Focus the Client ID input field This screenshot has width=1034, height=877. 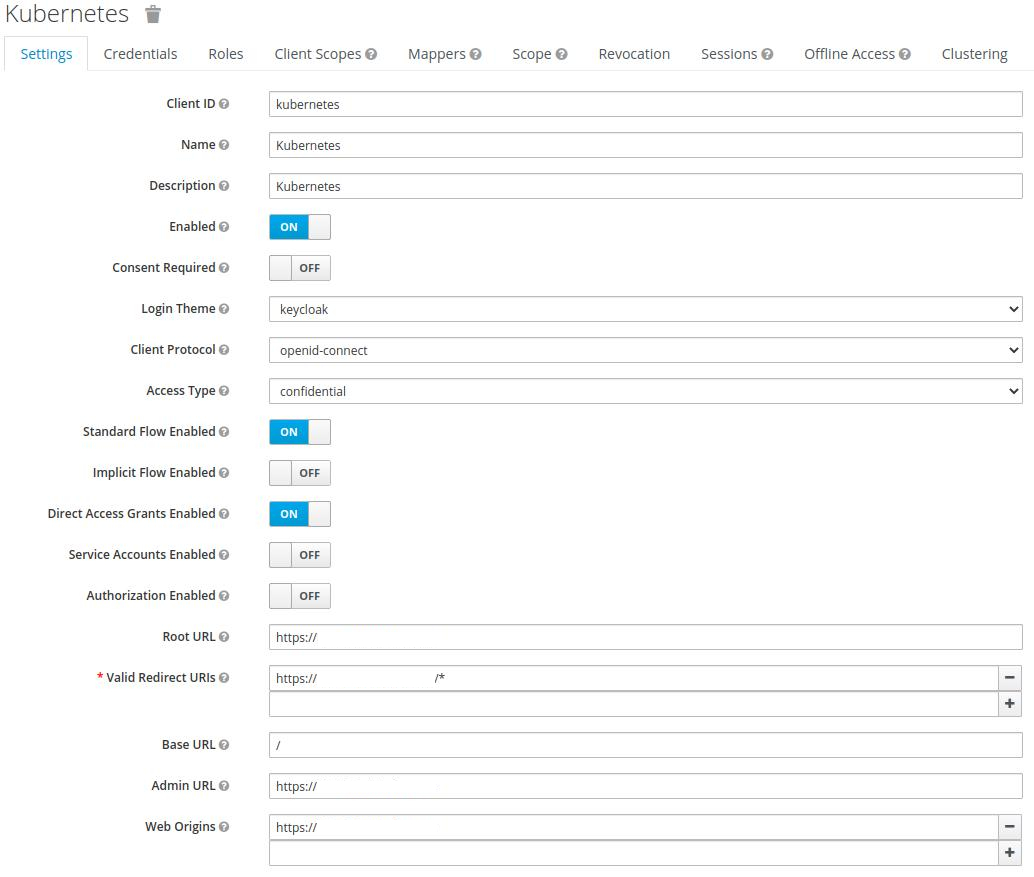click(646, 104)
